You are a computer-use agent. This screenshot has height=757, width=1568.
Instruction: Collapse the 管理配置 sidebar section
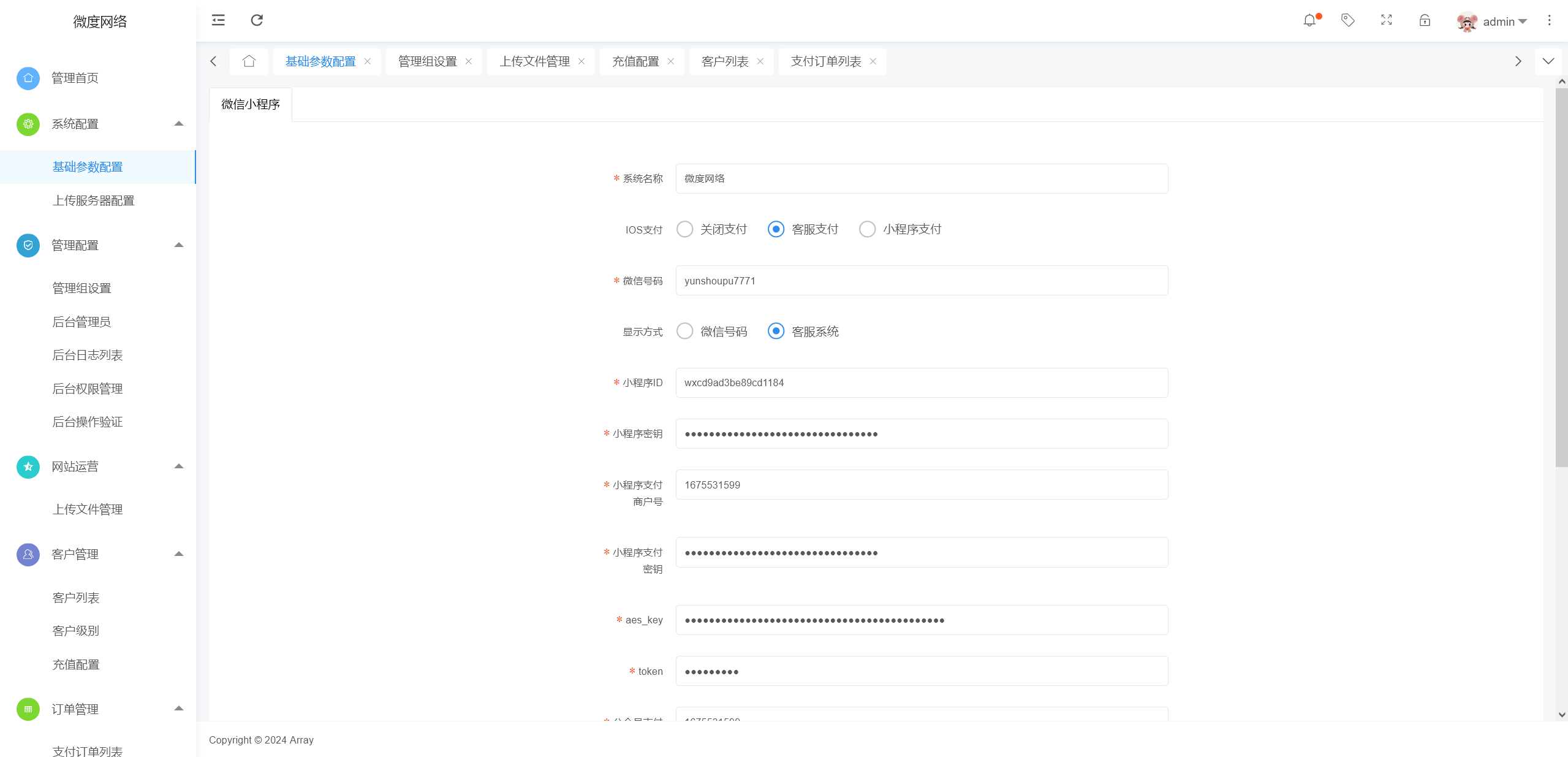tap(178, 245)
